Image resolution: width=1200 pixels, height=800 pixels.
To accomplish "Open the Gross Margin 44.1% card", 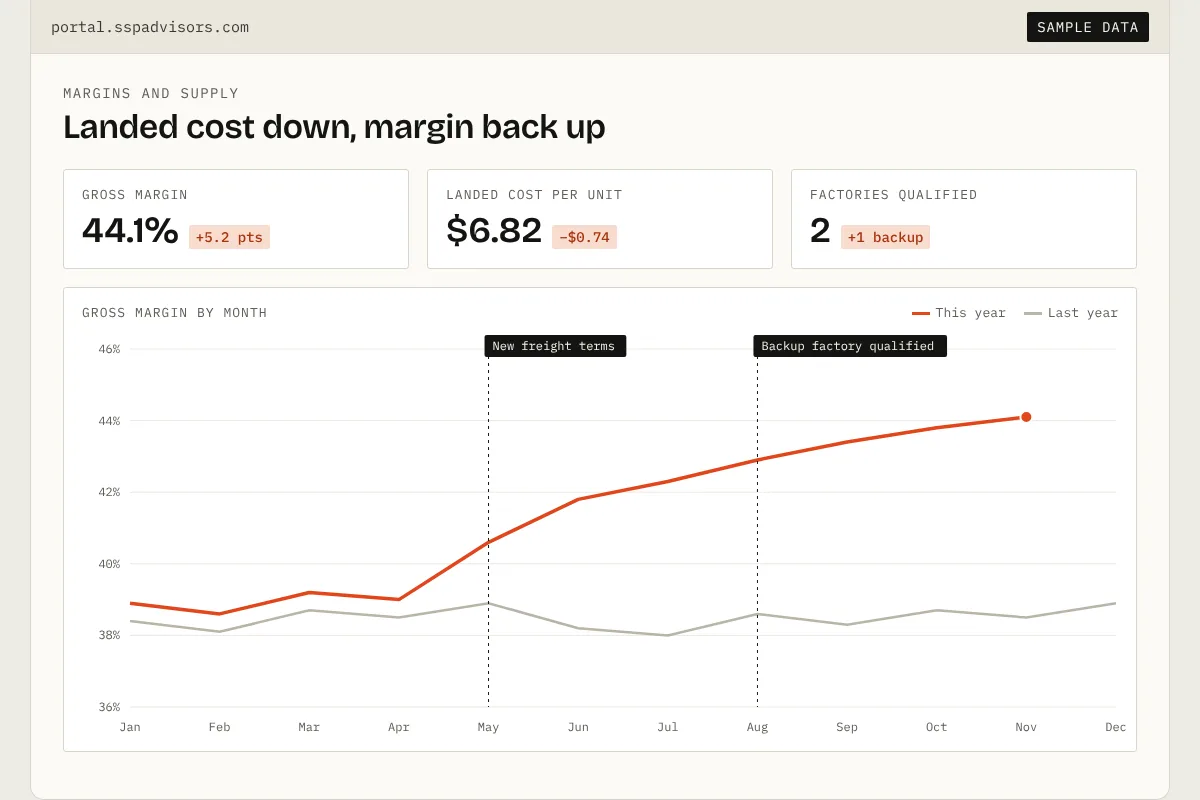I will point(236,219).
